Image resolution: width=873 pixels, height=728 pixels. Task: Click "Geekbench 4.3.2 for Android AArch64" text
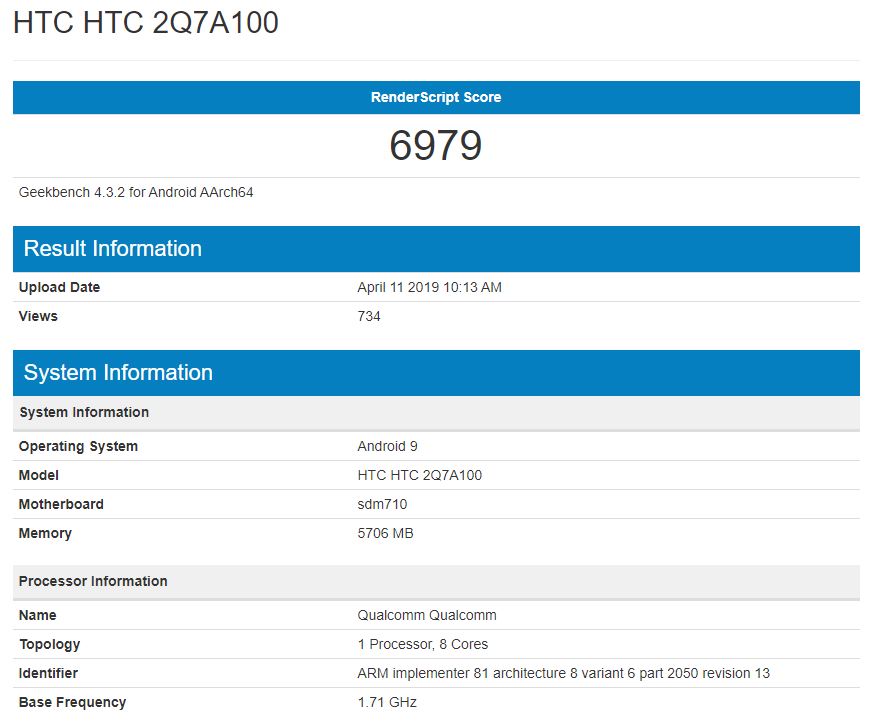tap(136, 193)
